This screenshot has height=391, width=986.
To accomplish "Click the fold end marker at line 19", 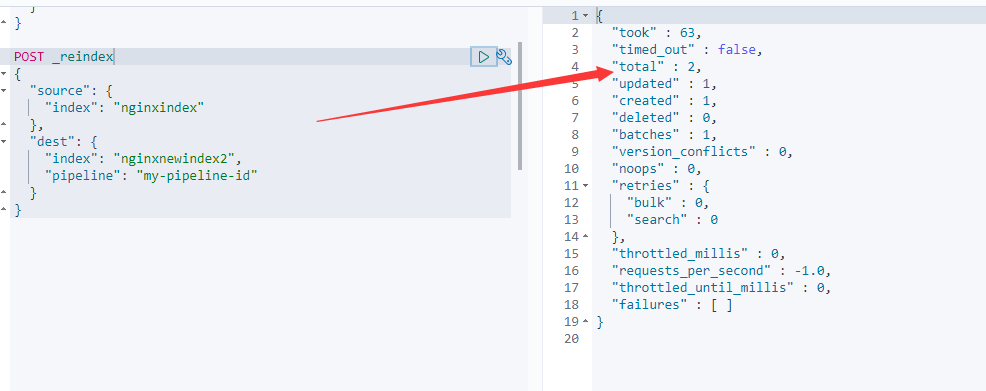I will pos(586,322).
